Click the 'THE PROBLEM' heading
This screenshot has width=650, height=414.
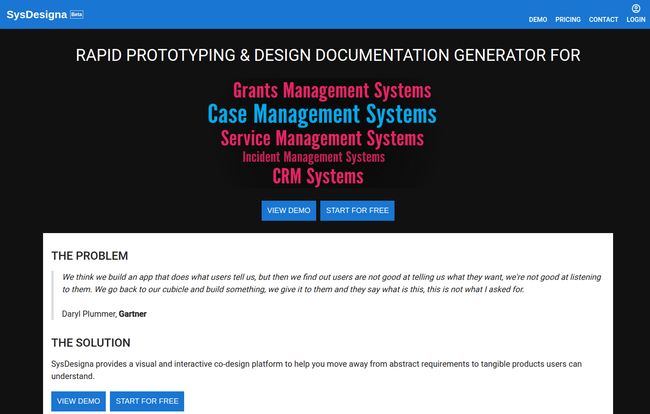90,256
